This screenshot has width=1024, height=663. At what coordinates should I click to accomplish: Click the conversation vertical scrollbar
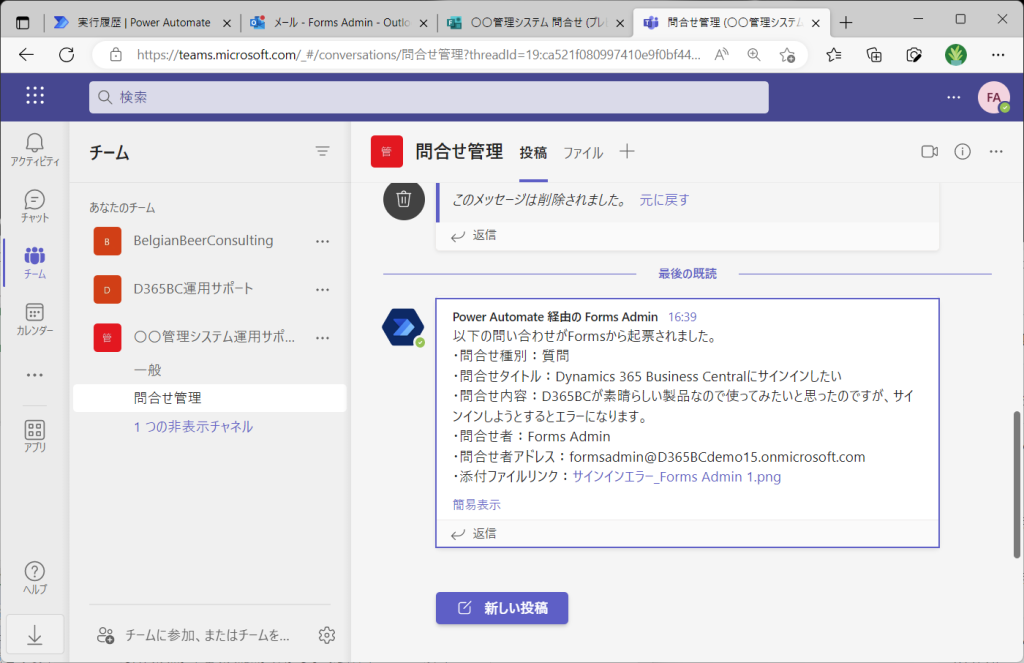tap(1017, 485)
